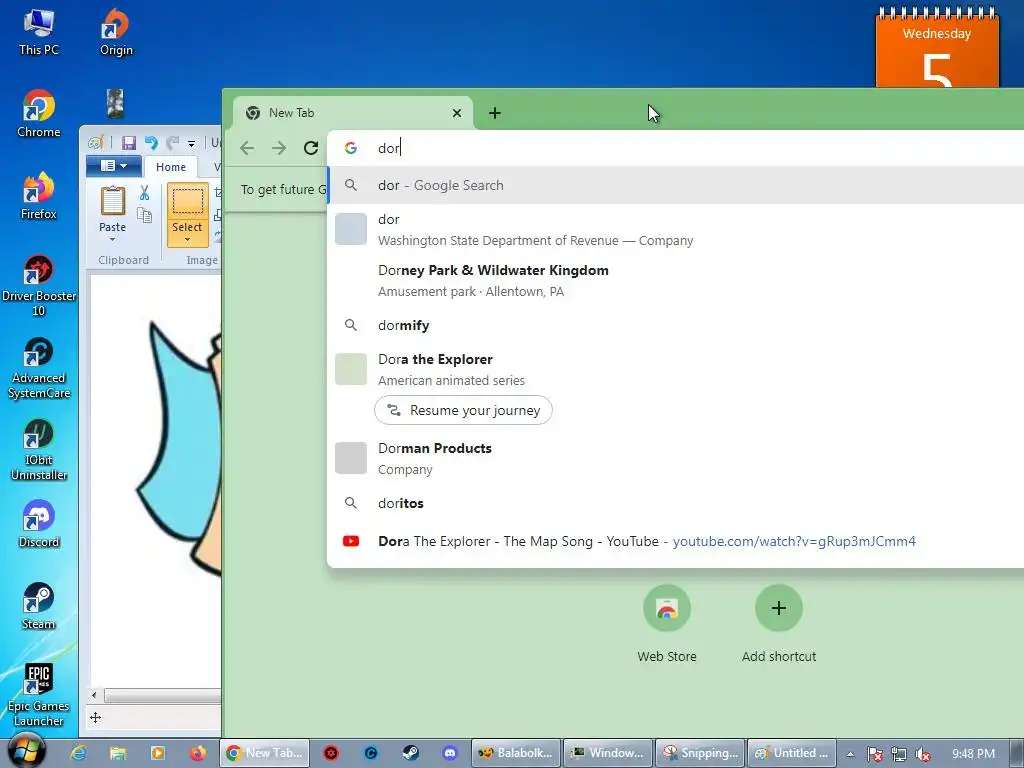Select Dora the Explorer suggestion
Screen dimensions: 1024x768
676,369
